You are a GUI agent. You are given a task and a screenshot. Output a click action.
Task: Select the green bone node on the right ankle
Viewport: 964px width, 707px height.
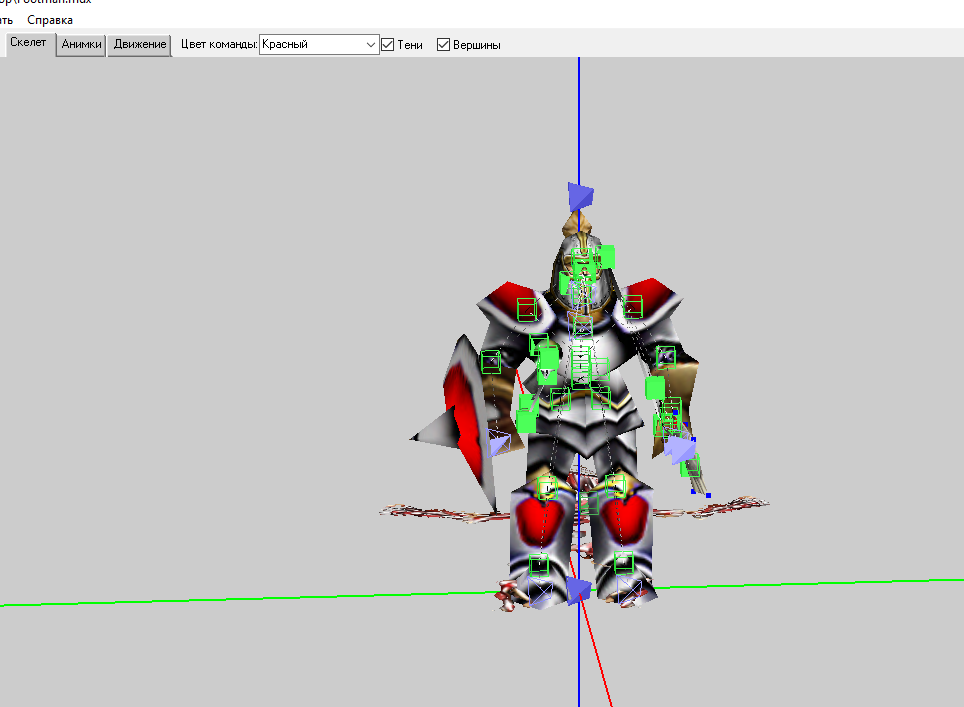coord(623,562)
